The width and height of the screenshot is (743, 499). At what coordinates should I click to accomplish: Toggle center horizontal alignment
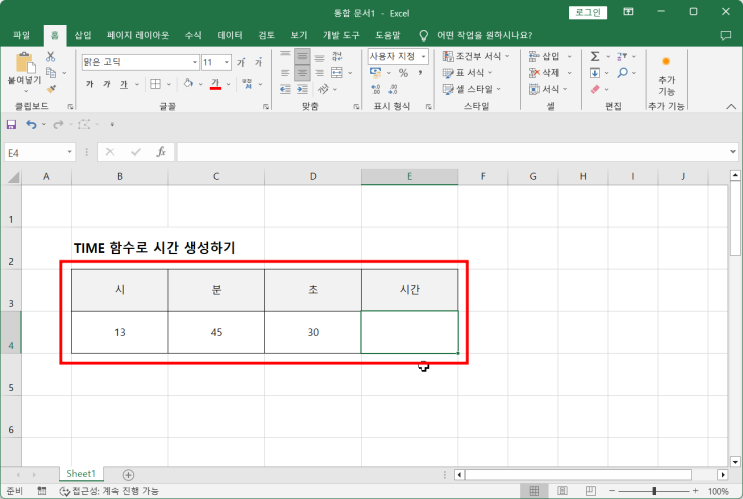click(302, 73)
